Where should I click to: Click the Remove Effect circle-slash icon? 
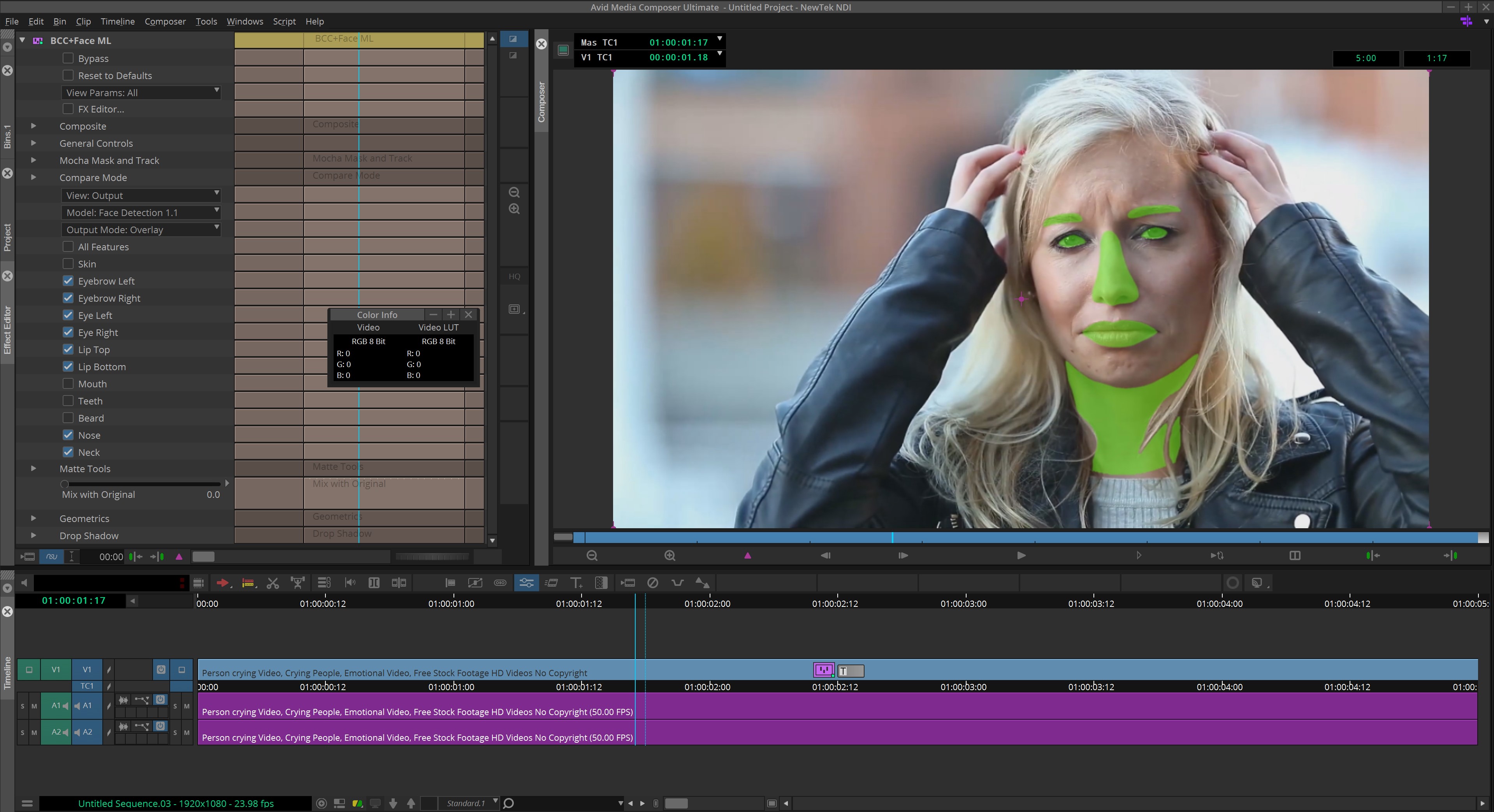coord(652,583)
